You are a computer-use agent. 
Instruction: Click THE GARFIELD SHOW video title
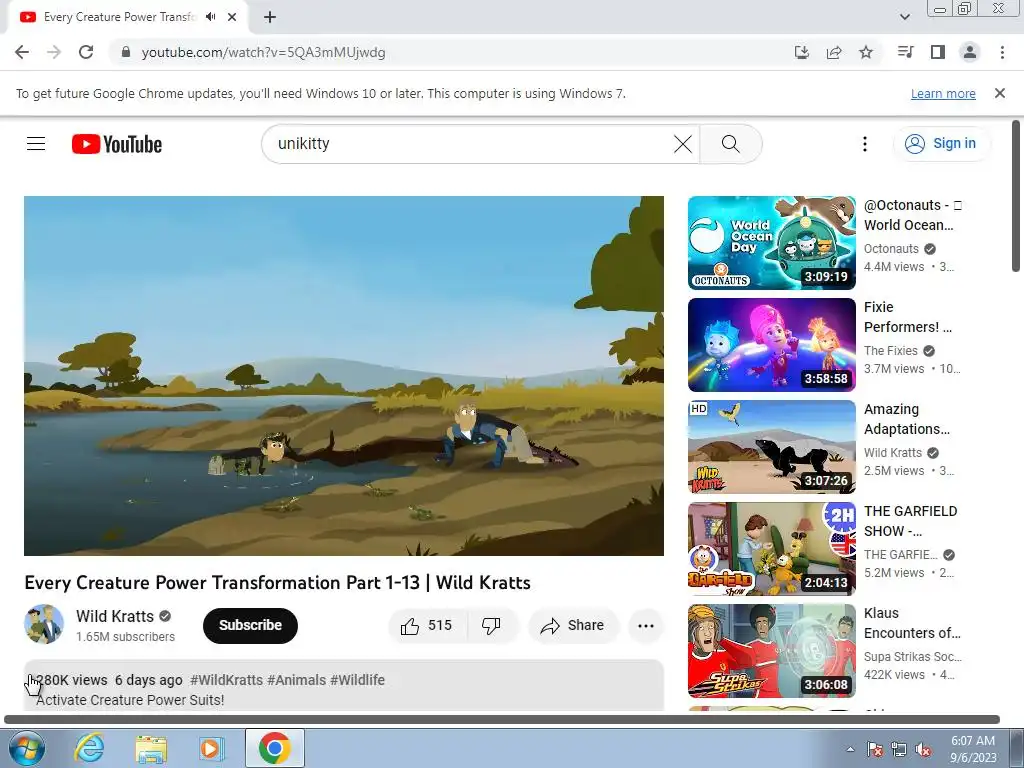coord(910,521)
